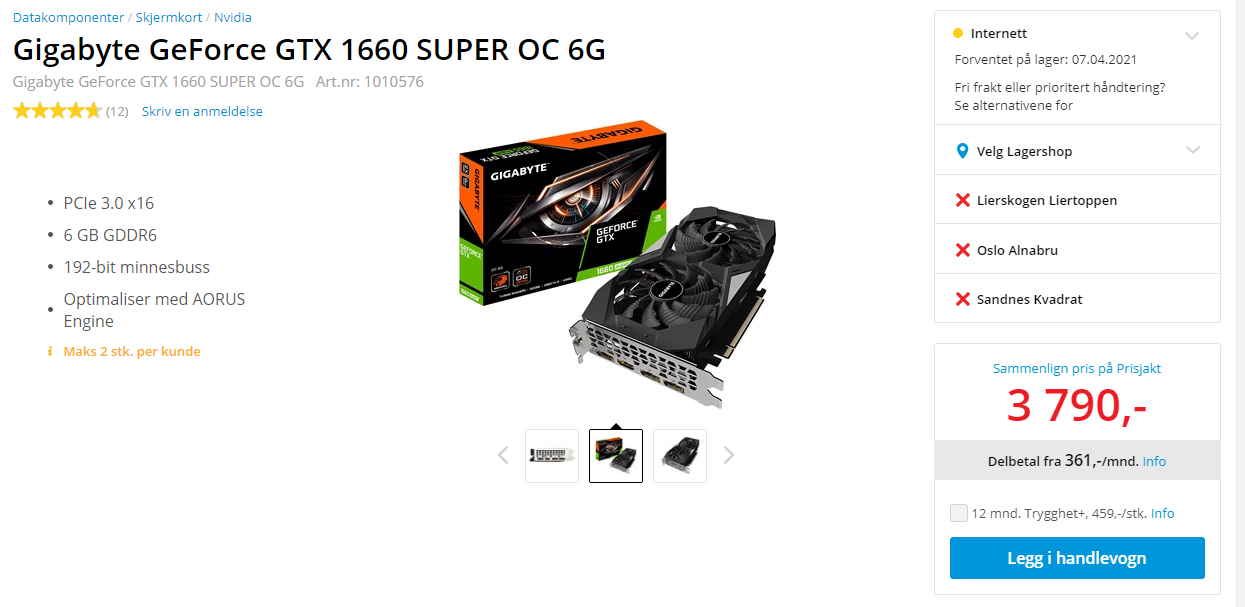Select the graphics card only thumbnail
This screenshot has width=1245, height=607.
pyautogui.click(x=680, y=456)
